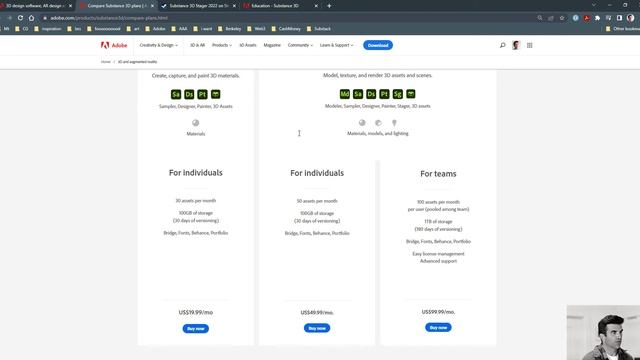Open the Magazine nav link
The width and height of the screenshot is (640, 360).
272,45
